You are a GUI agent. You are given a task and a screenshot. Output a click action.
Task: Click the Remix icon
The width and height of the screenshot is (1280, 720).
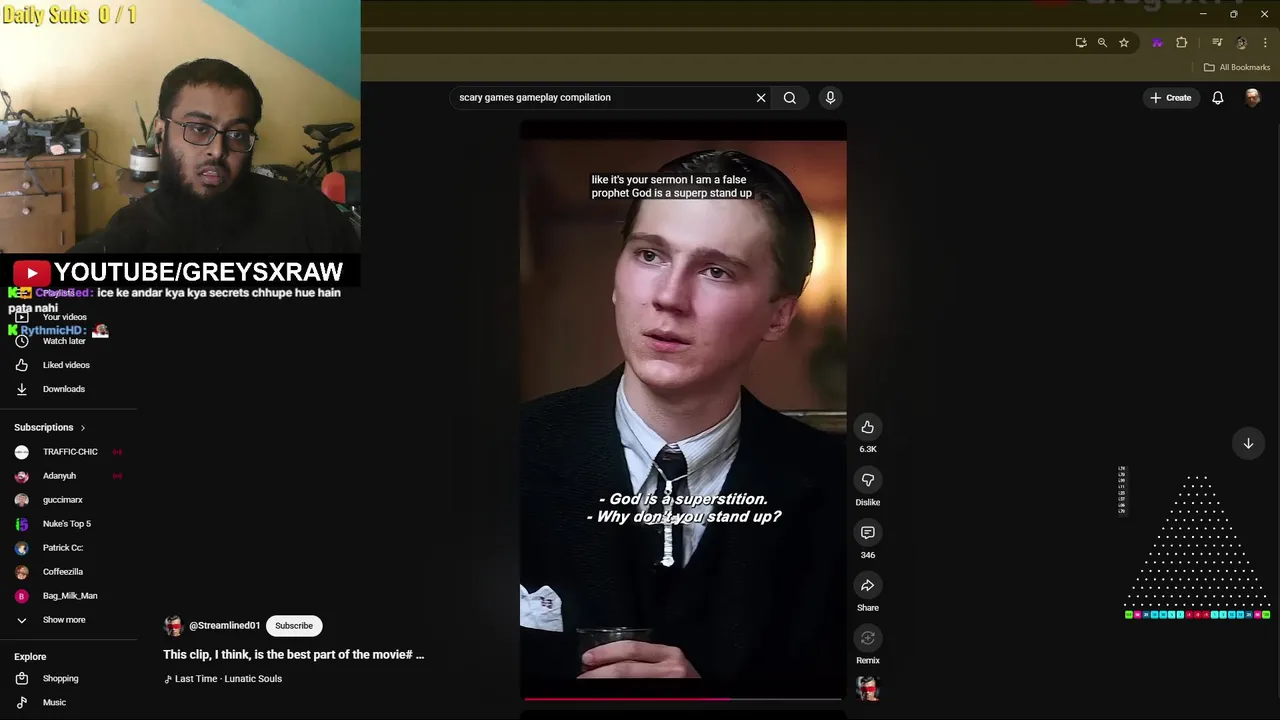point(867,638)
